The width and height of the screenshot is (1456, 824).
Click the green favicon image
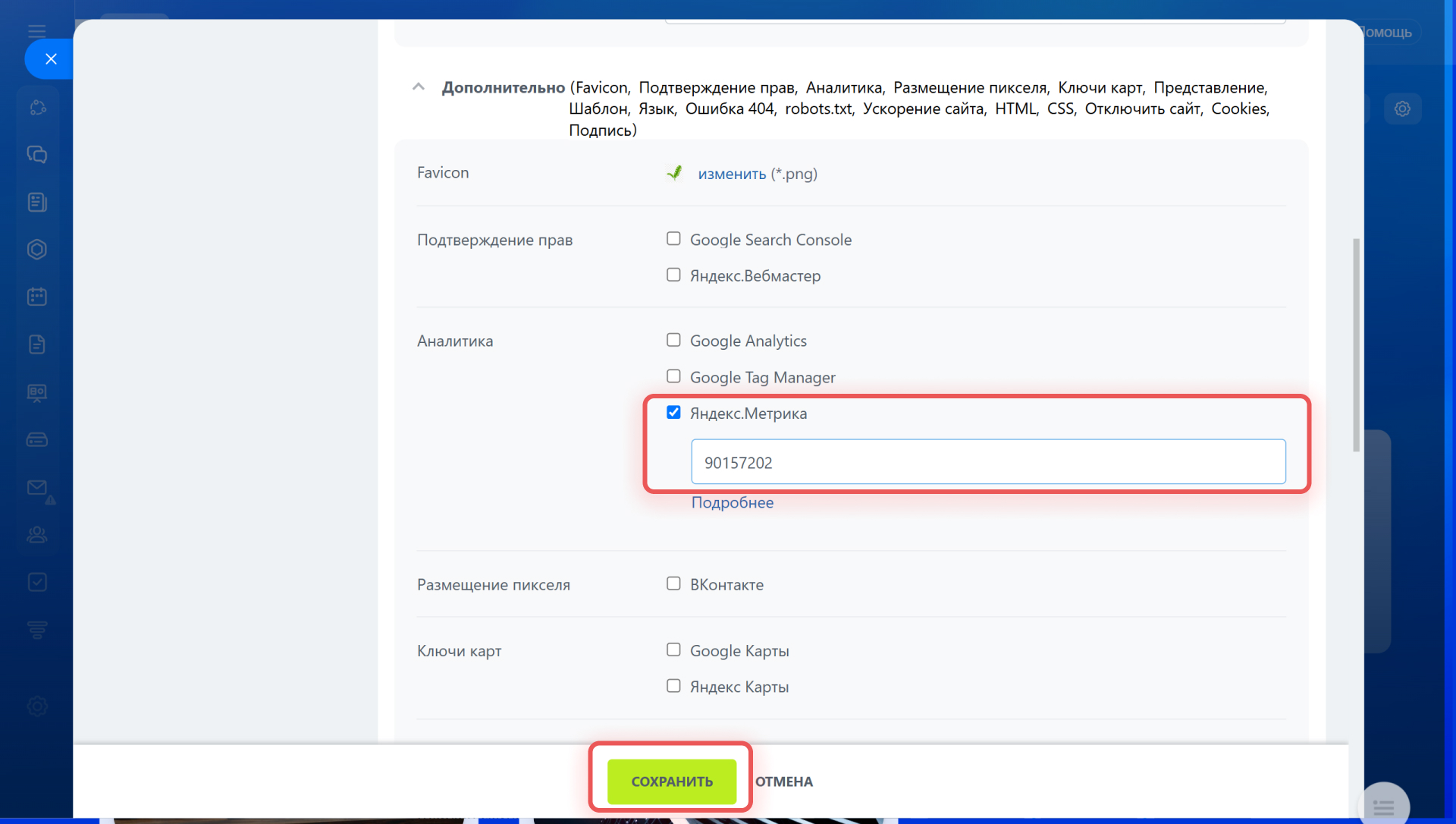[674, 173]
